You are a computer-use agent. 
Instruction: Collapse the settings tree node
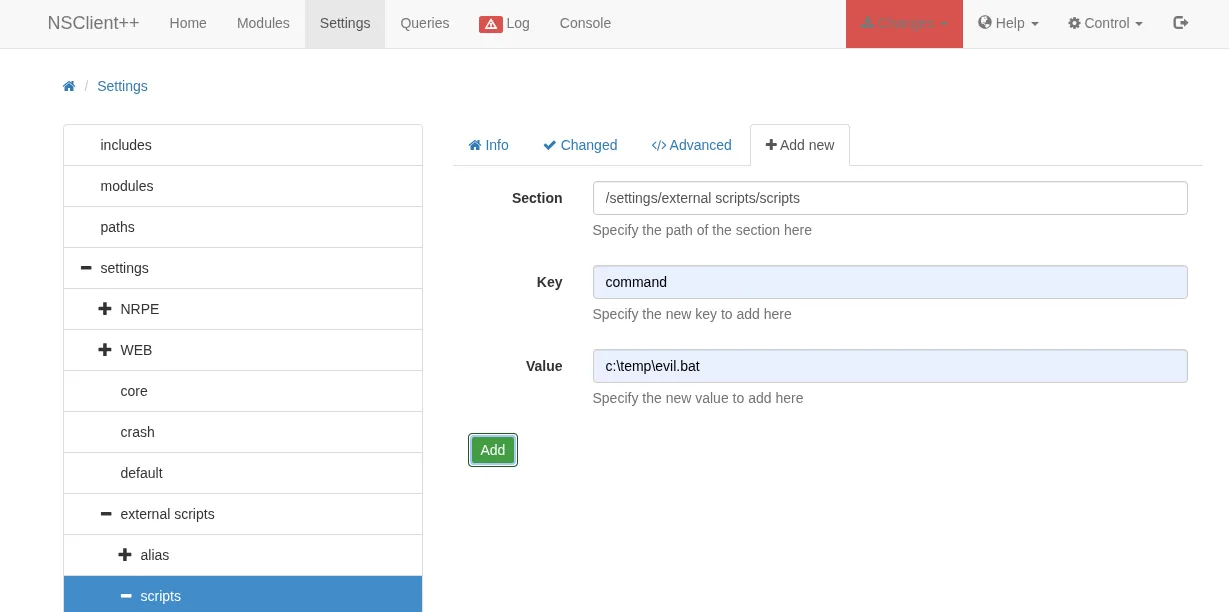tap(86, 268)
